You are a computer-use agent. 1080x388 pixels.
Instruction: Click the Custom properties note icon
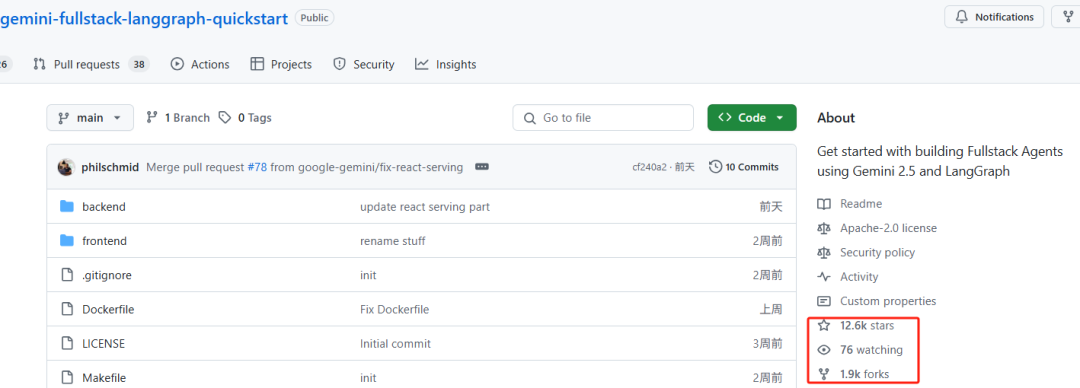pyautogui.click(x=824, y=301)
